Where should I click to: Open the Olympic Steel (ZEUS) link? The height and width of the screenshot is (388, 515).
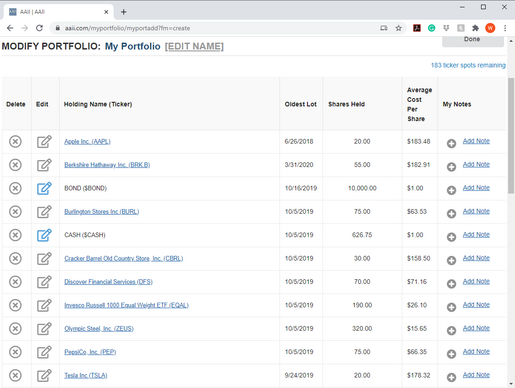(99, 329)
